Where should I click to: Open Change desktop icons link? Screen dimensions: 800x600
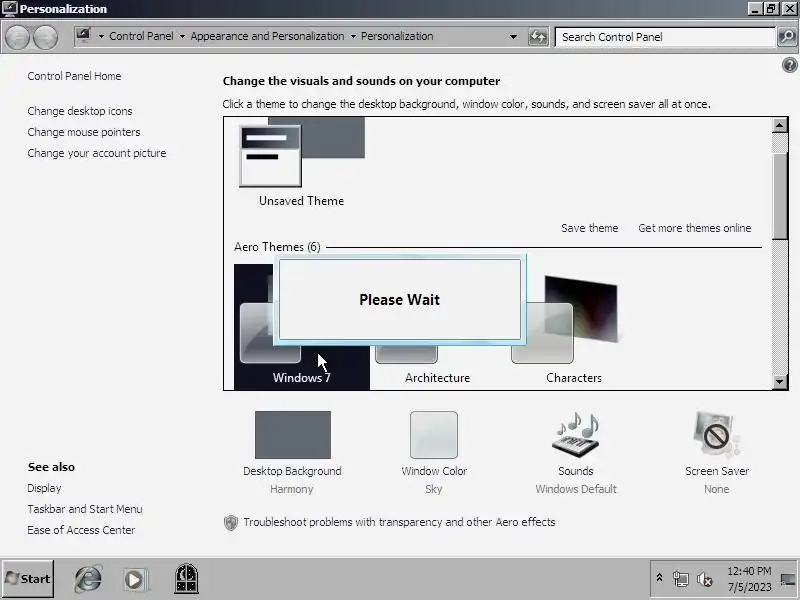[80, 111]
